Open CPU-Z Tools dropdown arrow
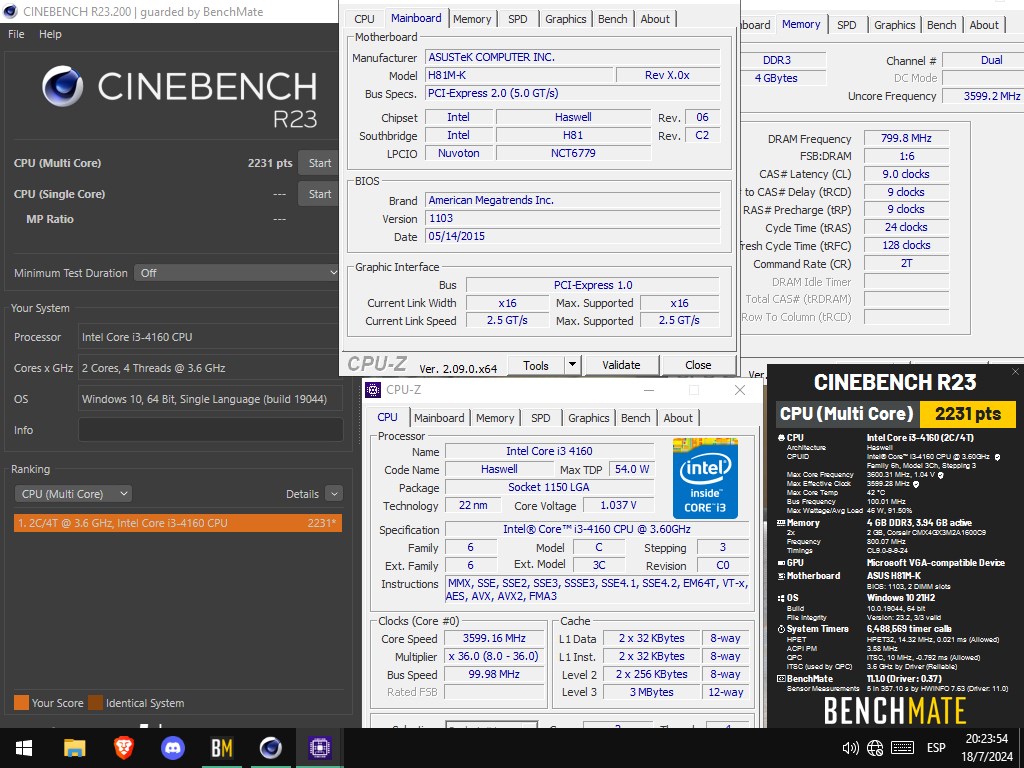This screenshot has width=1024, height=768. click(x=572, y=365)
